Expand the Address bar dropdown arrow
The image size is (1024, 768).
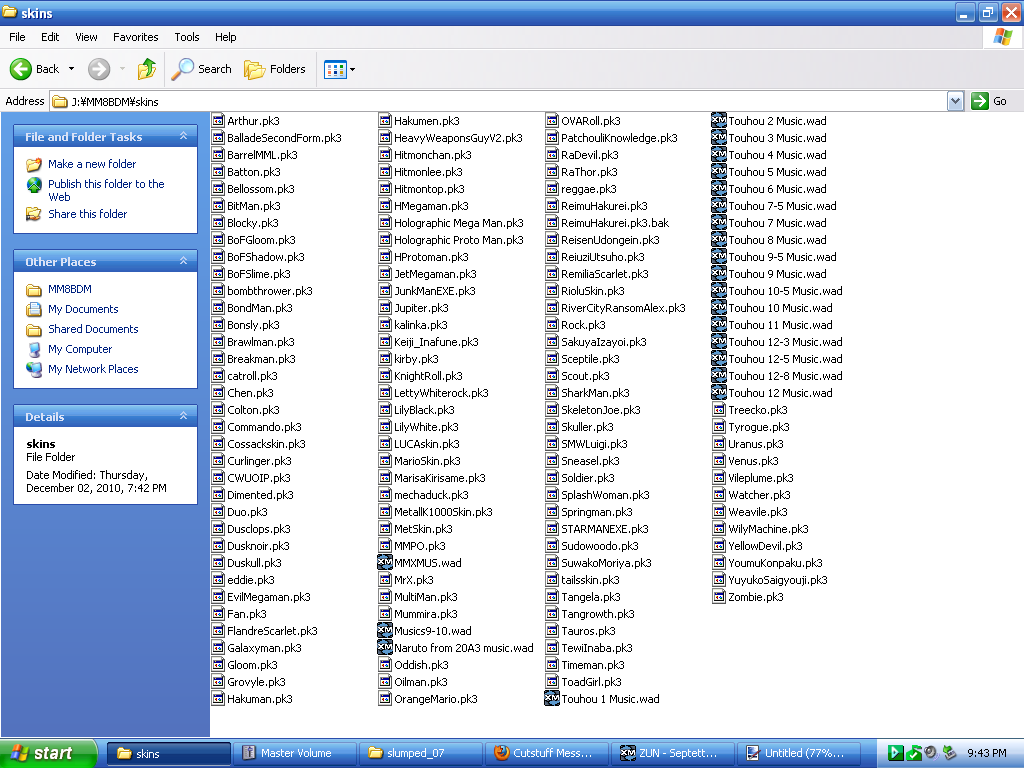[955, 101]
